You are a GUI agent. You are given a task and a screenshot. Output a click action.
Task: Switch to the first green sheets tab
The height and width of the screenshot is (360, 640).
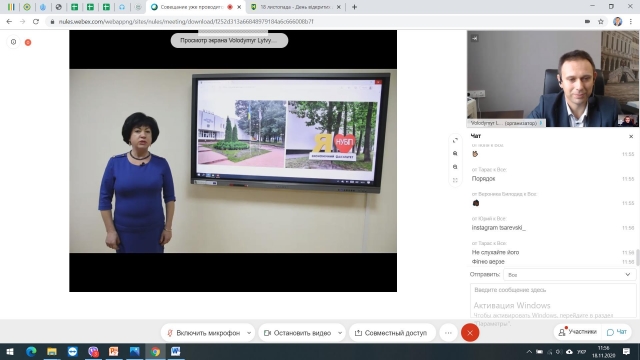(x=74, y=7)
